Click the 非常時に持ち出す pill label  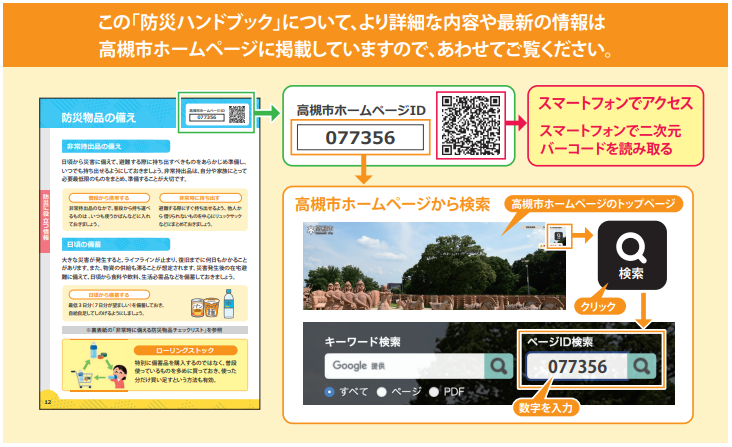(x=200, y=198)
